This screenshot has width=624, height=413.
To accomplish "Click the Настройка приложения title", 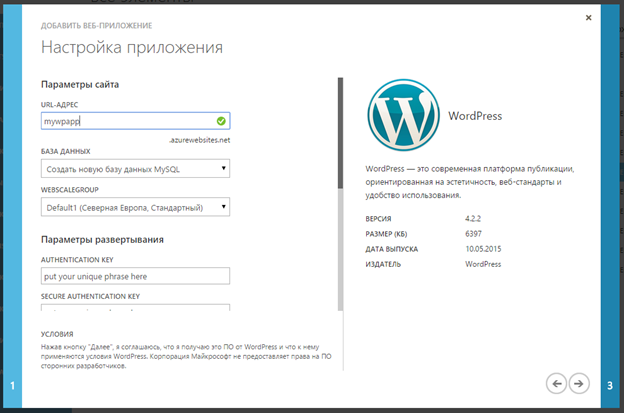I will point(131,47).
